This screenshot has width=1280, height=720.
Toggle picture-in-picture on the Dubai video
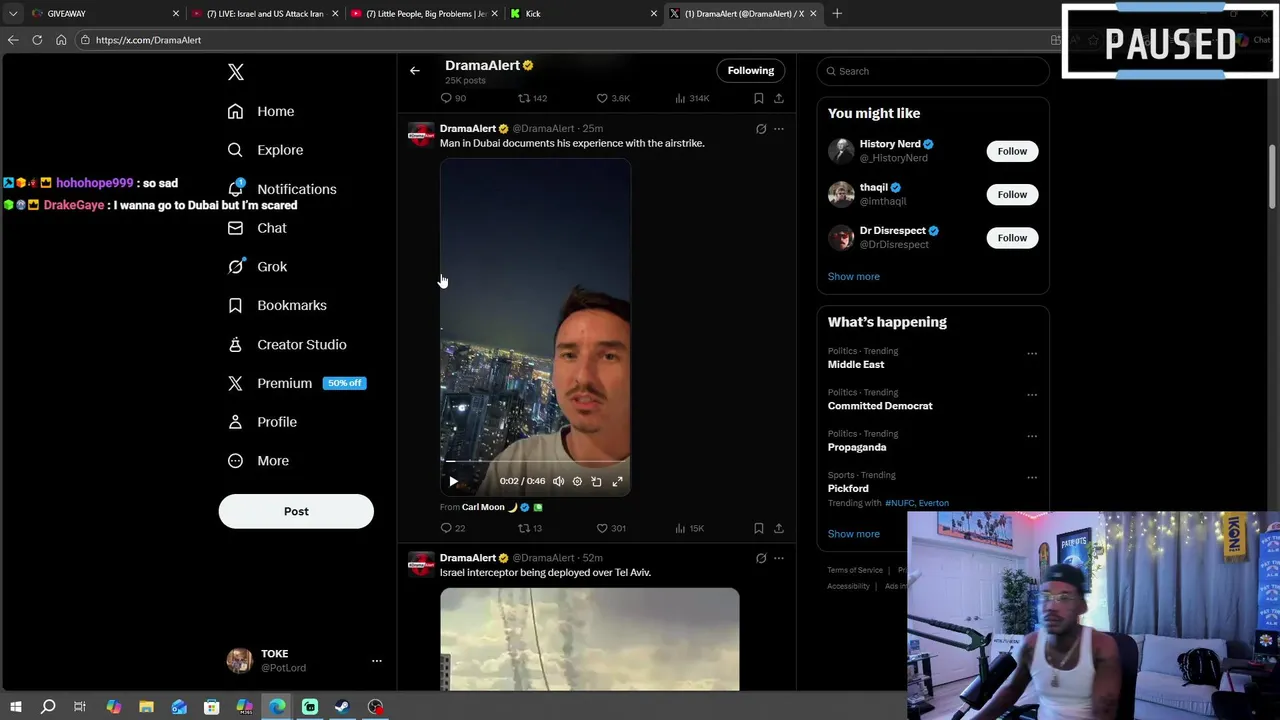pyautogui.click(x=597, y=481)
